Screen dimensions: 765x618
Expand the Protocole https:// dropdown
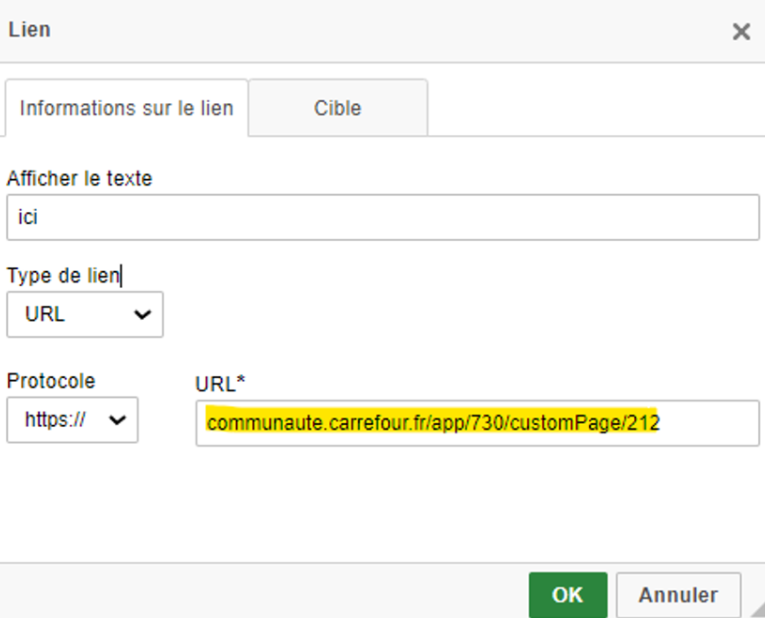point(72,420)
